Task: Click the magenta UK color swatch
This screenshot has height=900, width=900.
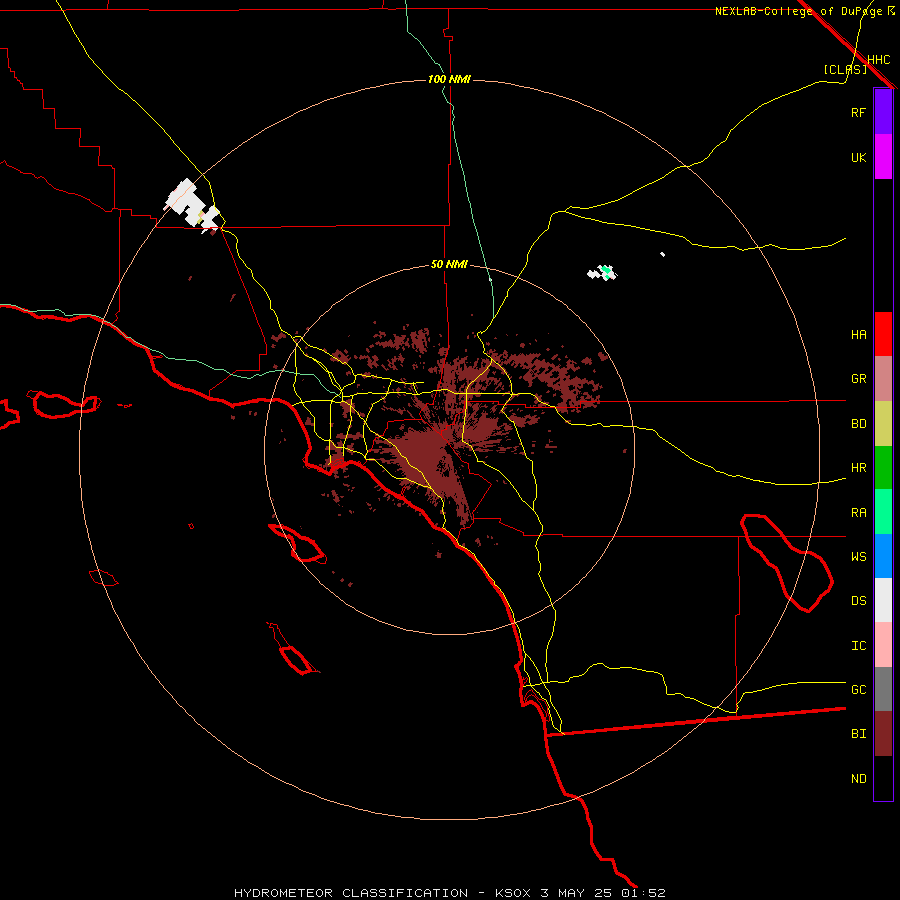Action: tap(883, 157)
